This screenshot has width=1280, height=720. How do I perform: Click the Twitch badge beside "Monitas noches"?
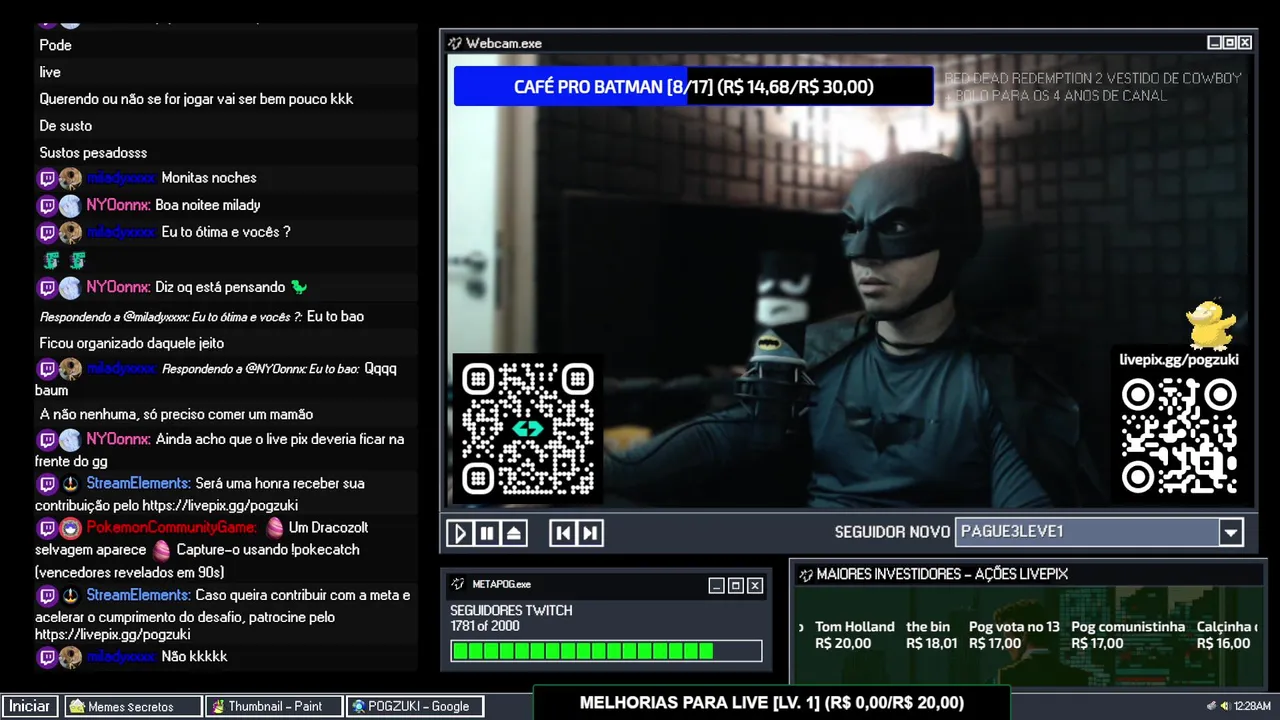47,178
